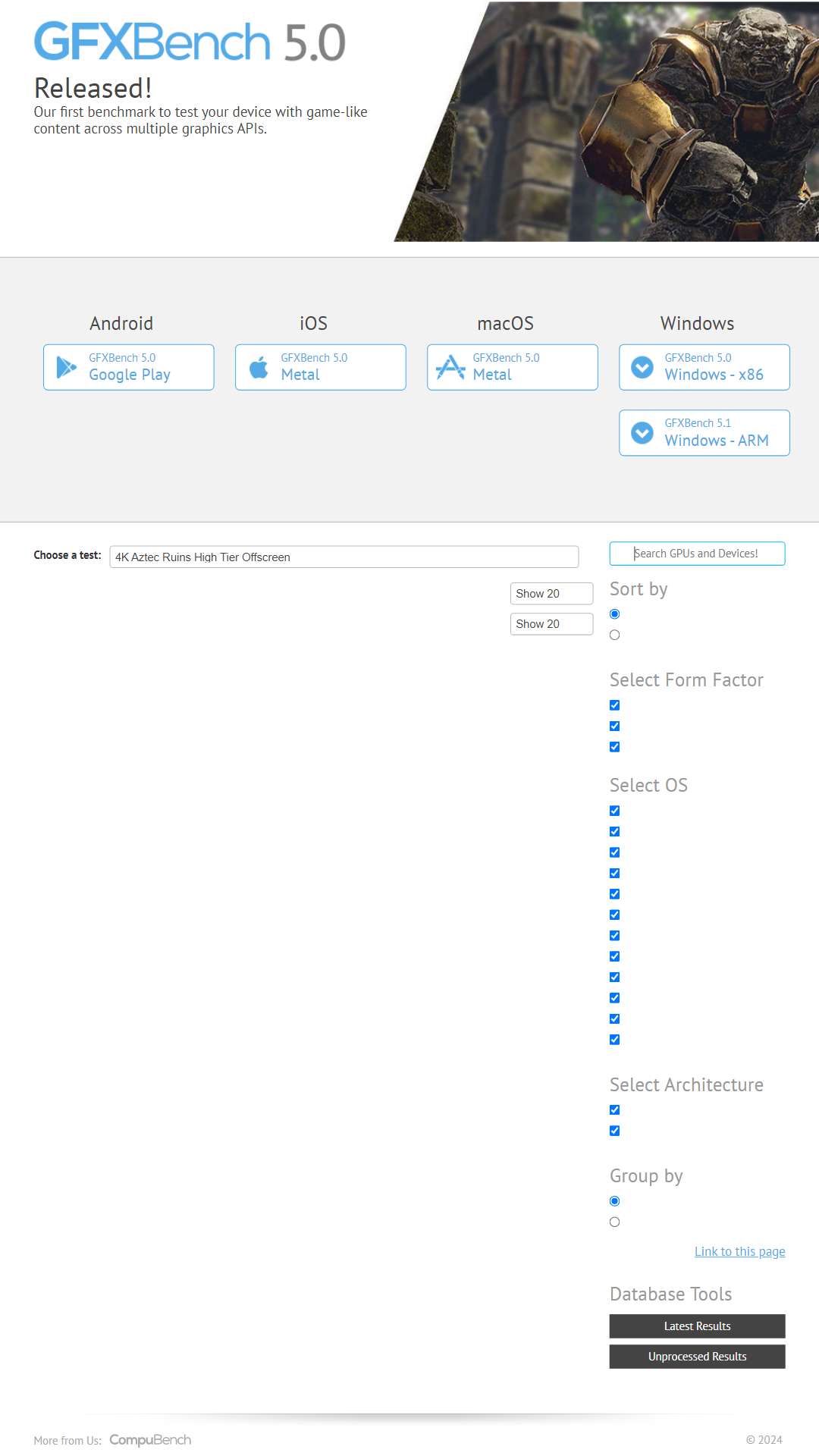This screenshot has width=819, height=1456.
Task: Click the Unprocessed Results button
Action: point(697,1357)
